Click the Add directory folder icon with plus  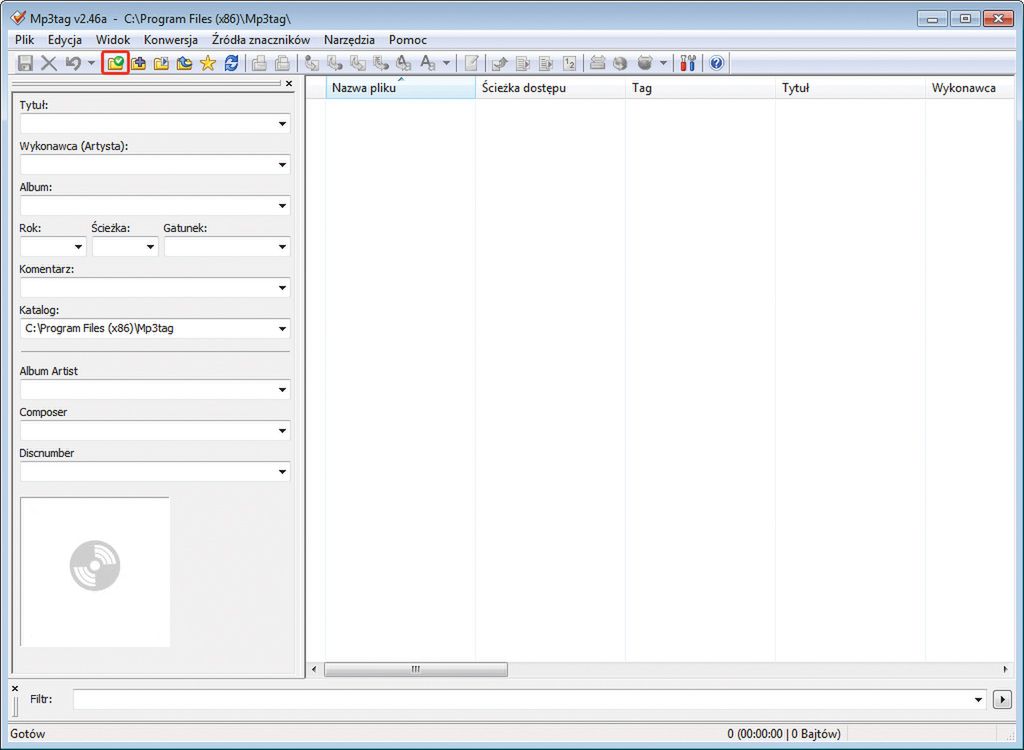coord(138,63)
